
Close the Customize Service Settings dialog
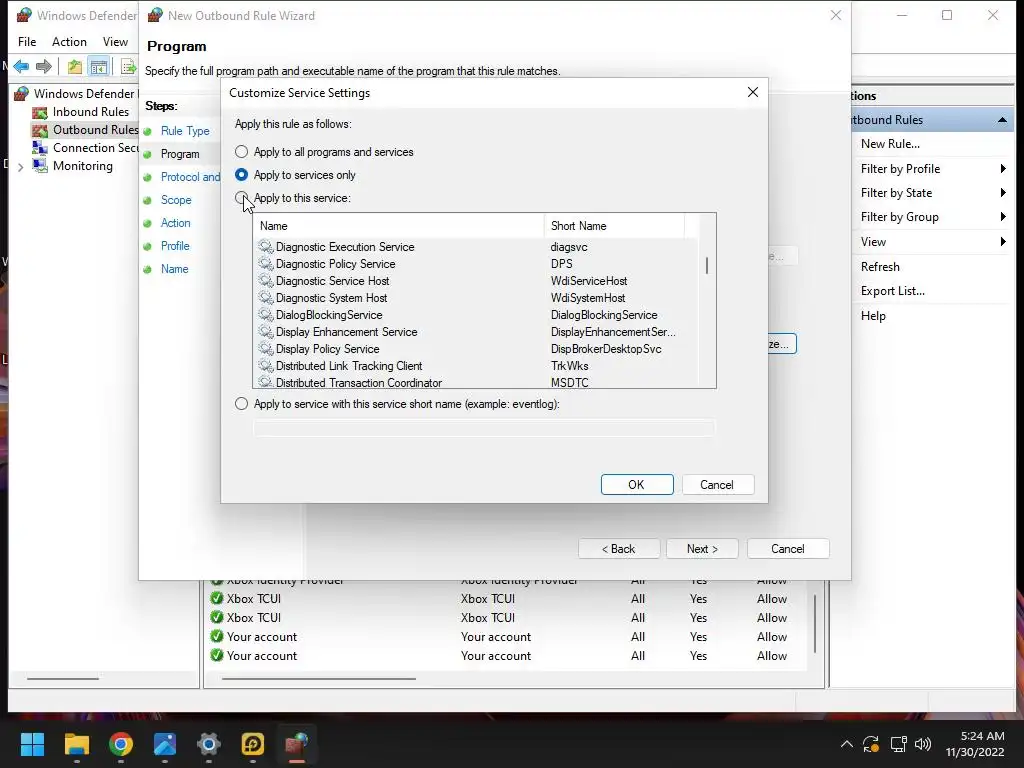click(x=753, y=92)
